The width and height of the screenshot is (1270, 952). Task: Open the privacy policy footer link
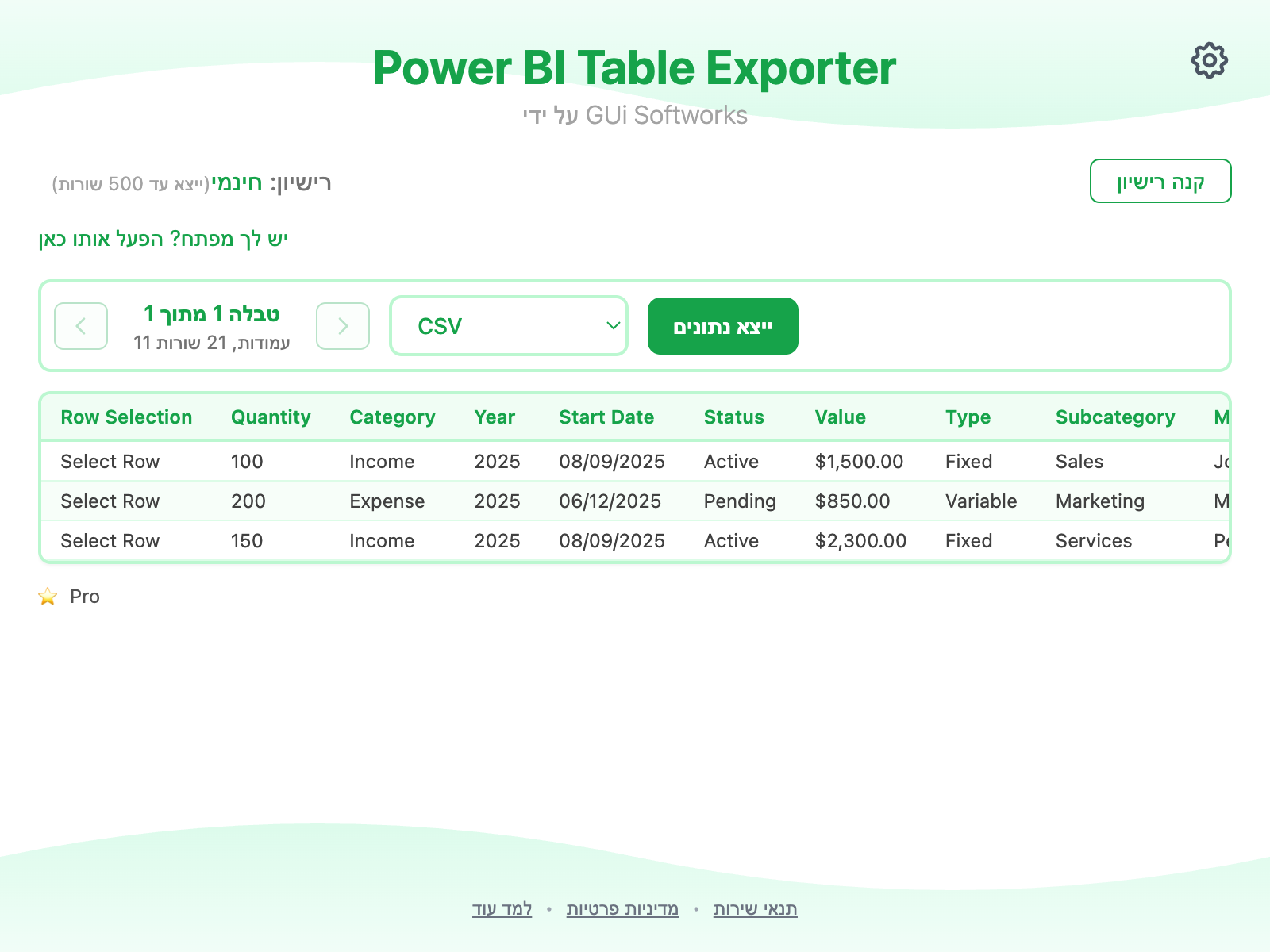pos(622,909)
